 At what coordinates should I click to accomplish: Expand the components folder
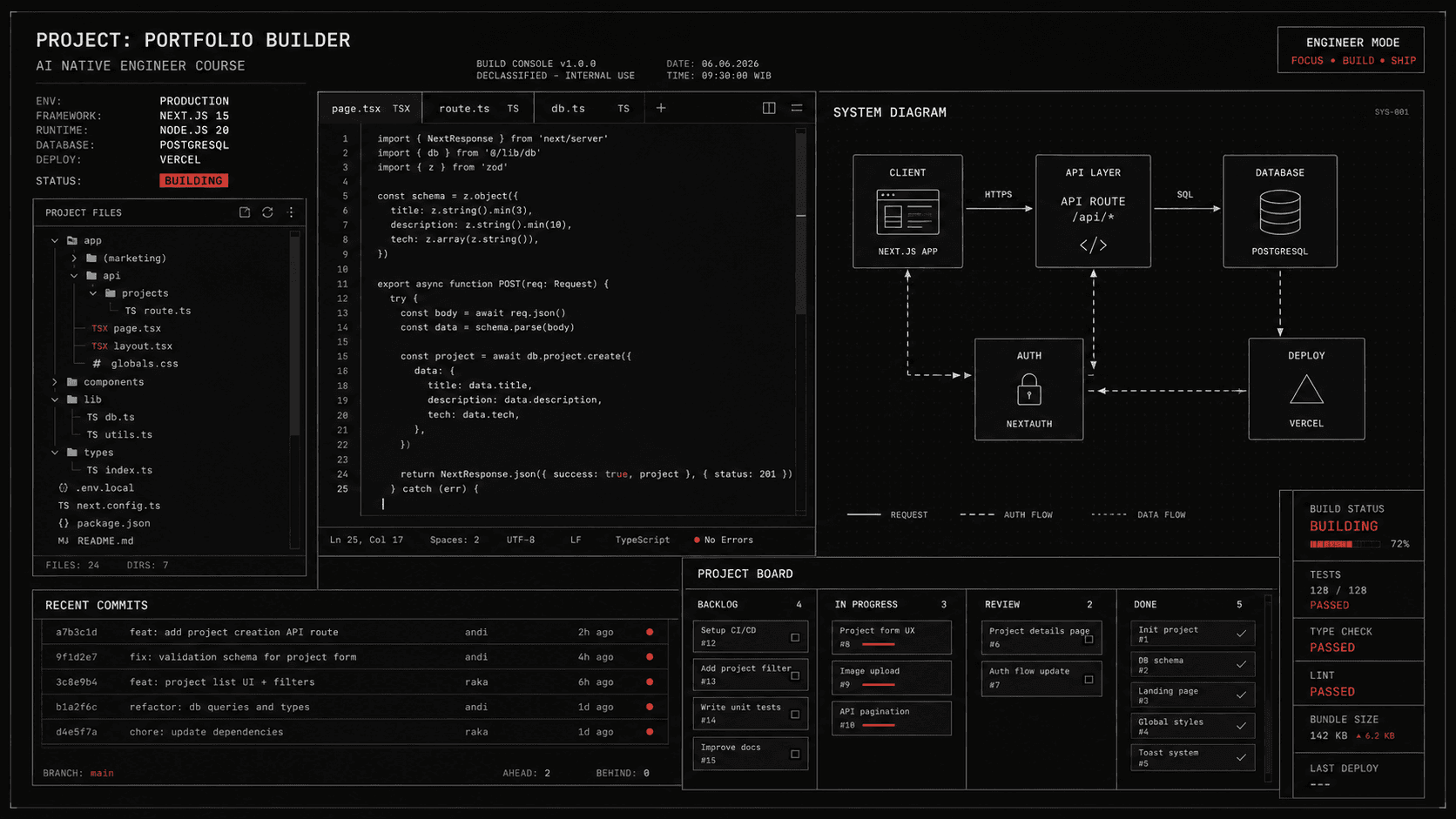(55, 382)
